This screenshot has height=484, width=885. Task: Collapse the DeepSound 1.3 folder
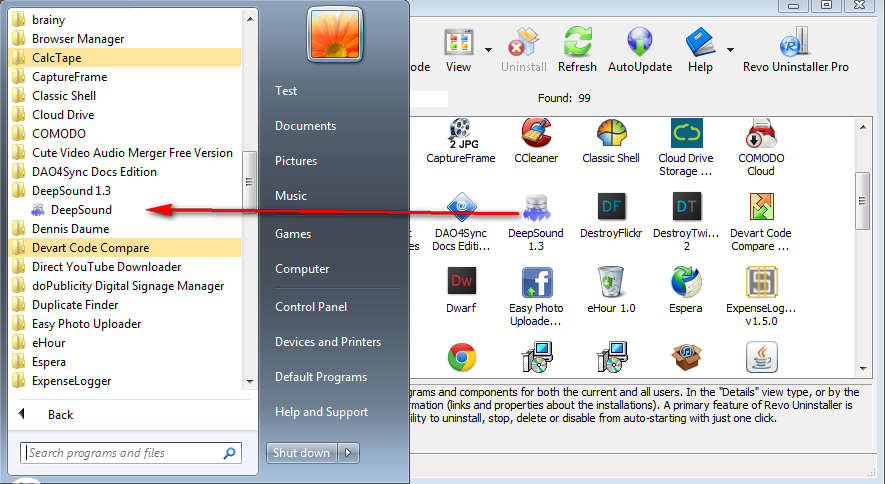pos(71,191)
